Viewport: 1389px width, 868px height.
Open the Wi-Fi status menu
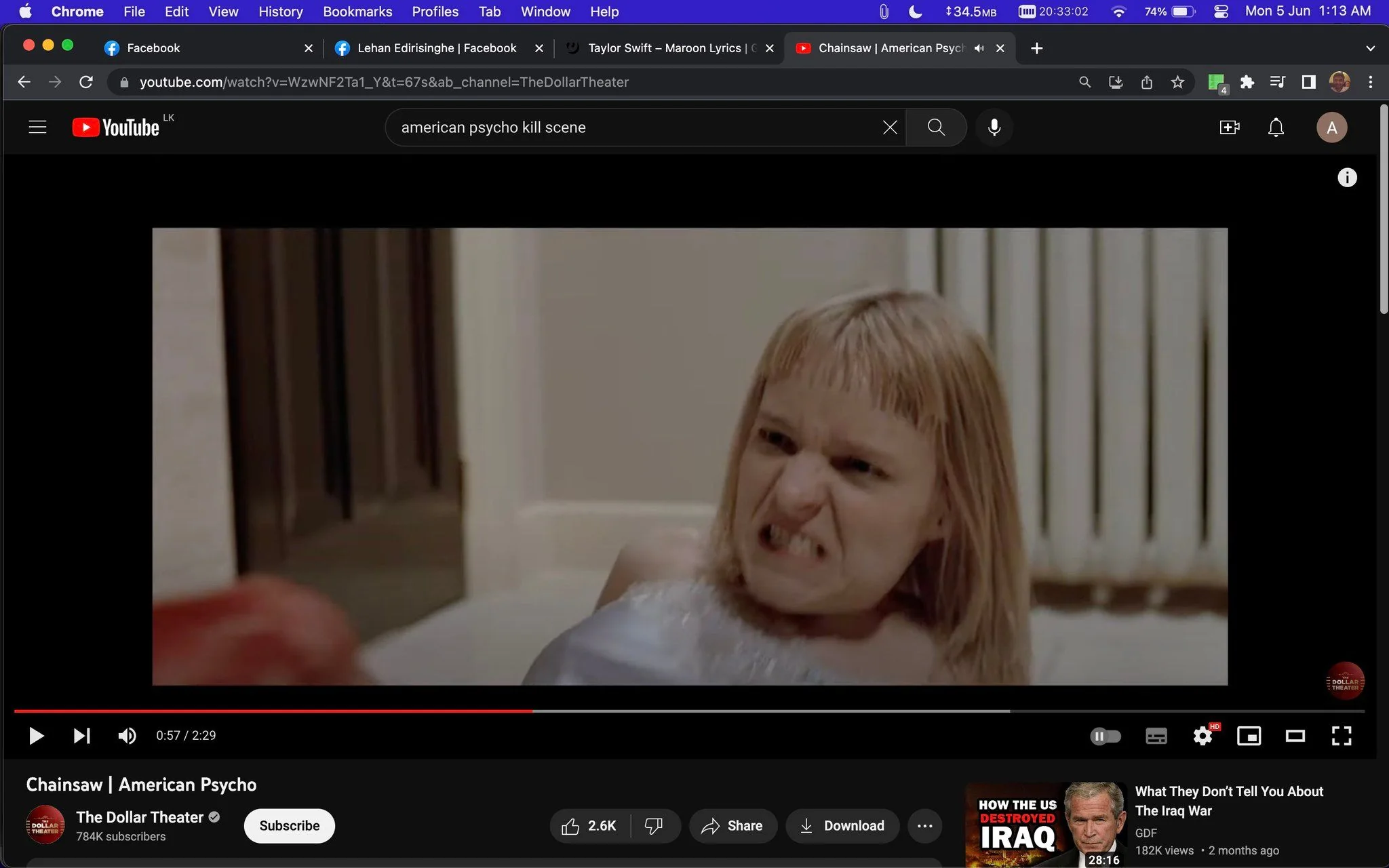(1118, 12)
